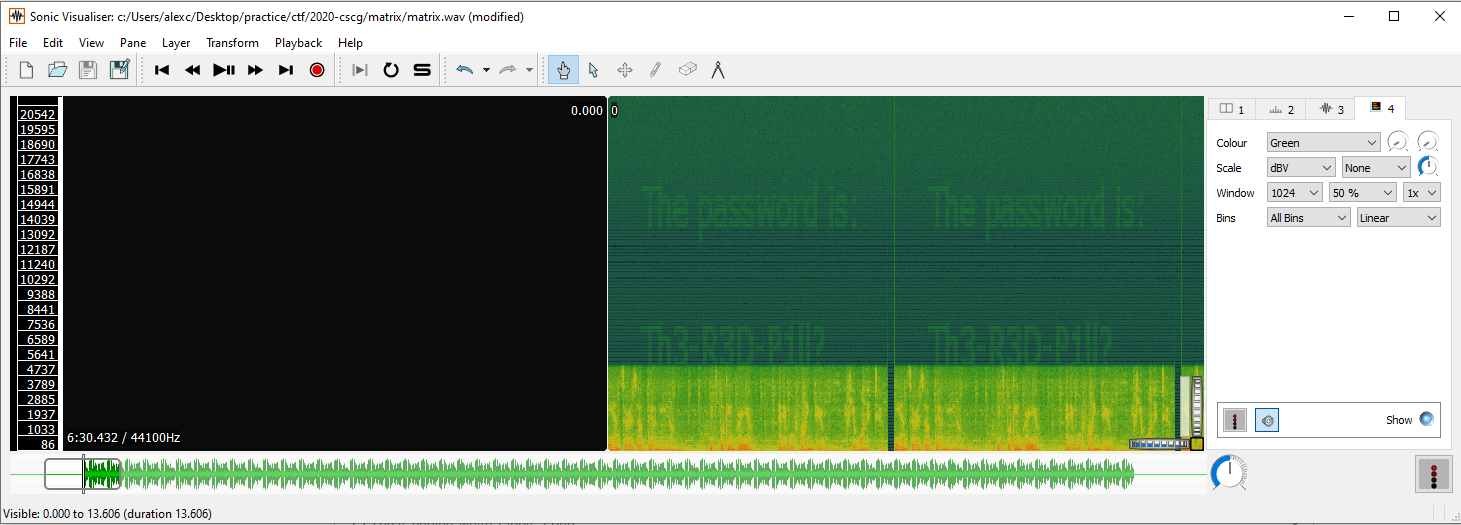
Task: Select the Navigate hand tool
Action: [x=563, y=70]
